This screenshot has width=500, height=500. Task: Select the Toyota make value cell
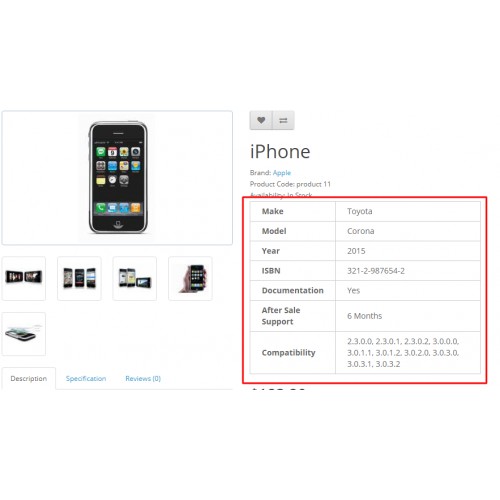pyautogui.click(x=408, y=211)
